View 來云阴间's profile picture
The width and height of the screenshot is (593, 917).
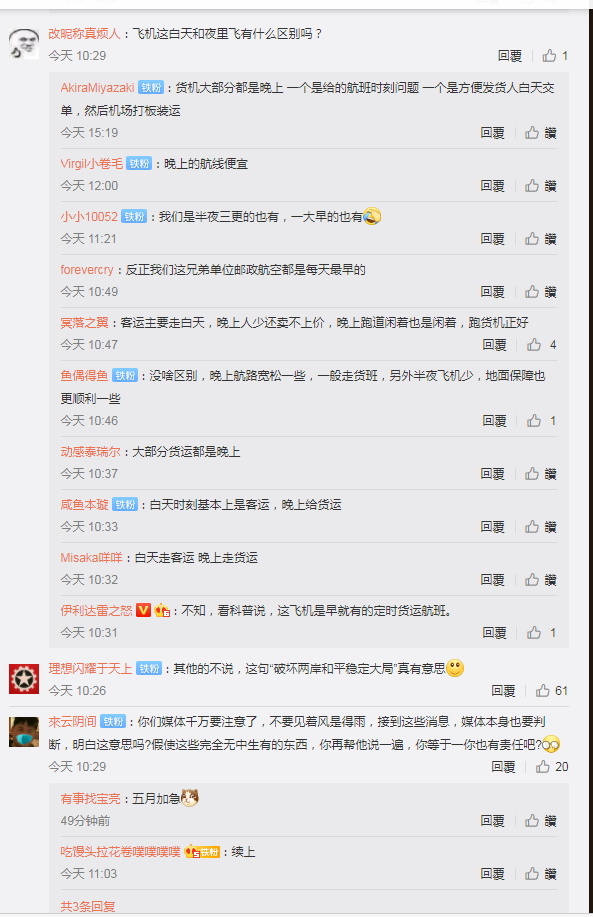pyautogui.click(x=24, y=732)
